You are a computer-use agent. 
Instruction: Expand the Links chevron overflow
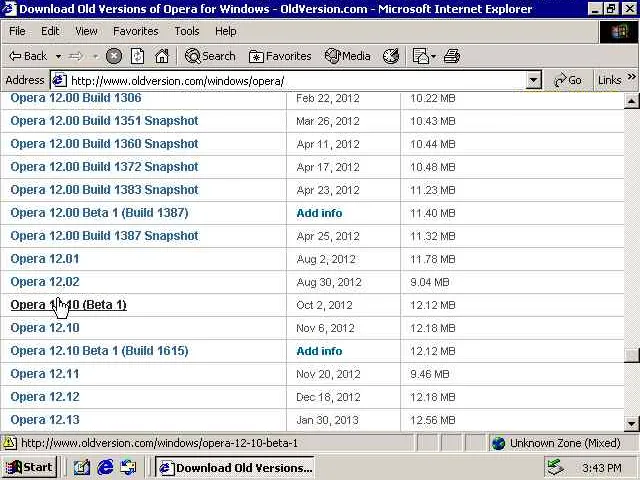tap(631, 76)
